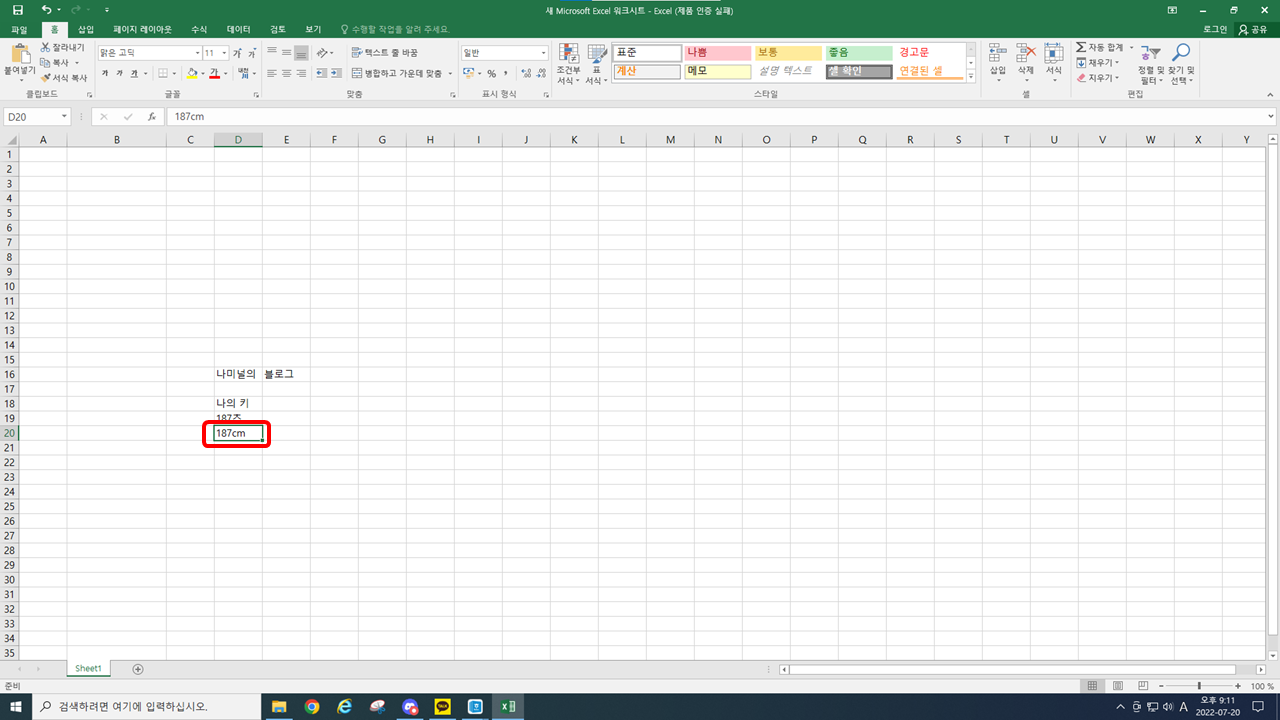Click the Paste (붙여넣기) clipboard icon

19,53
